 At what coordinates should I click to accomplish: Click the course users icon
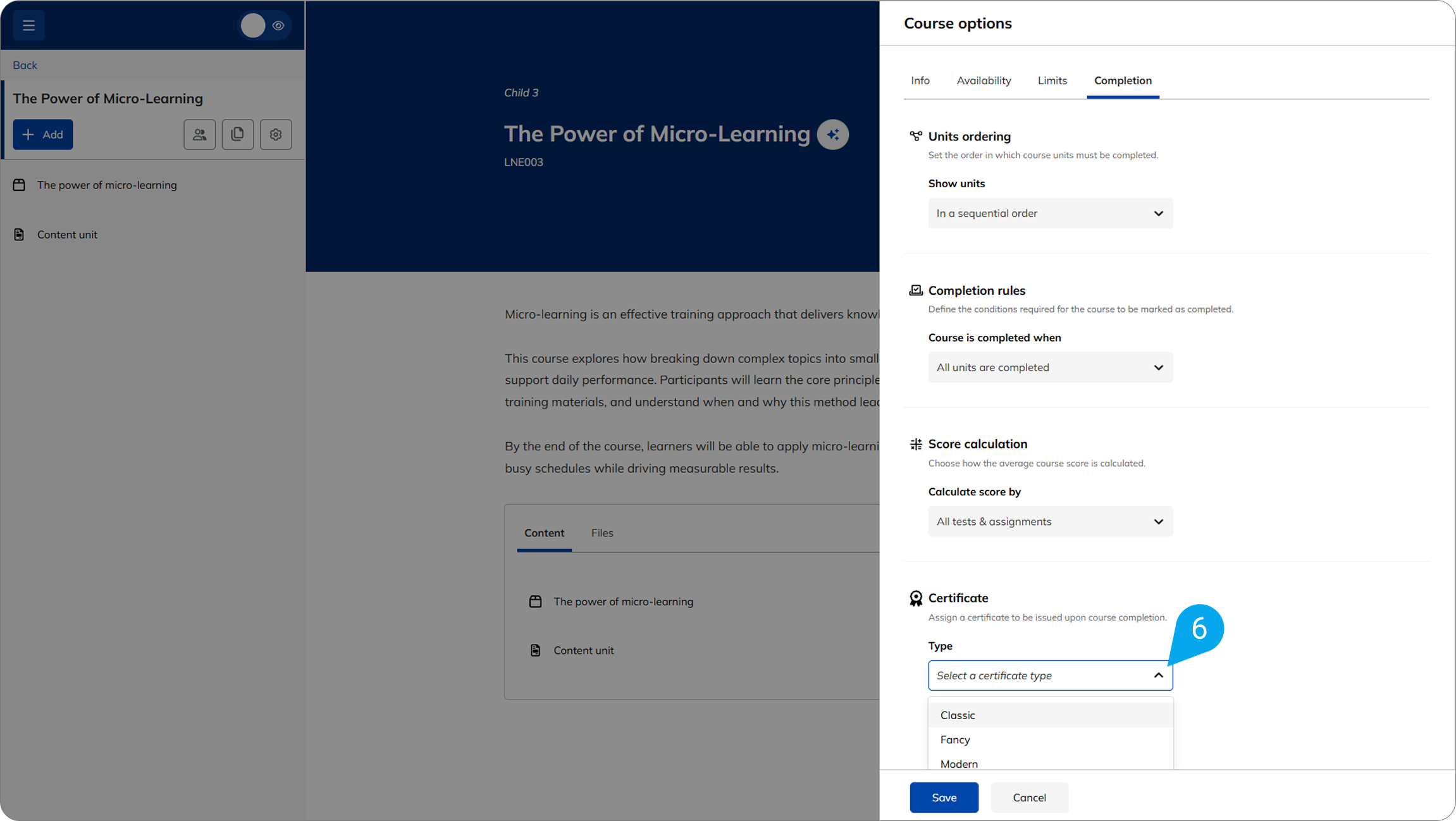[x=199, y=134]
